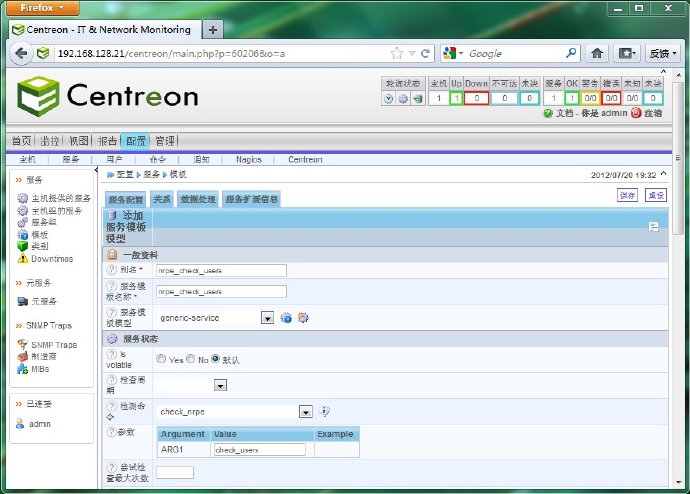Screen dimensions: 690x494
Task: Bookmark the page with the star icon
Action: (396, 53)
